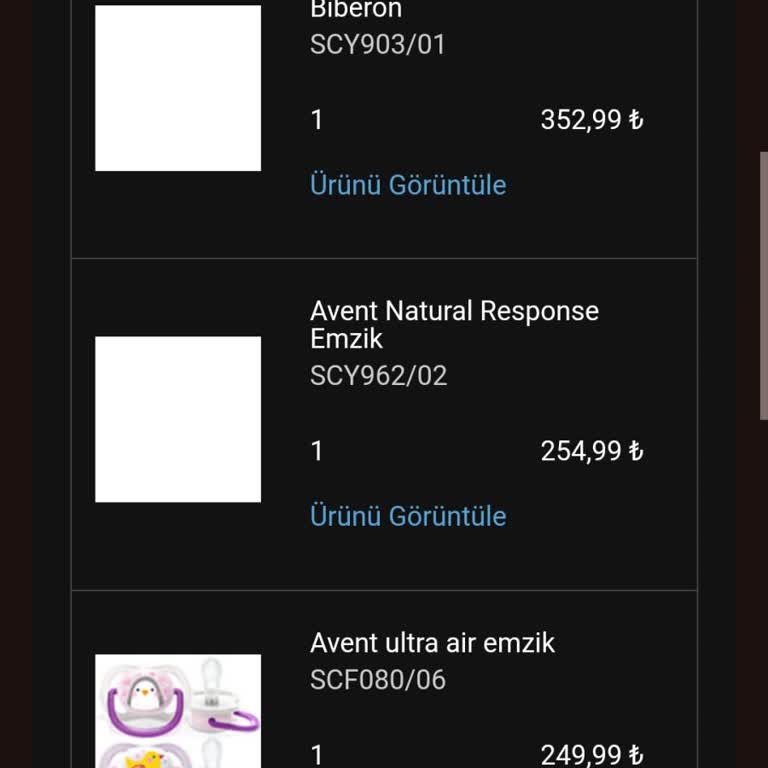Screen dimensions: 768x768
Task: Select product code SCY962/02
Action: tap(379, 376)
